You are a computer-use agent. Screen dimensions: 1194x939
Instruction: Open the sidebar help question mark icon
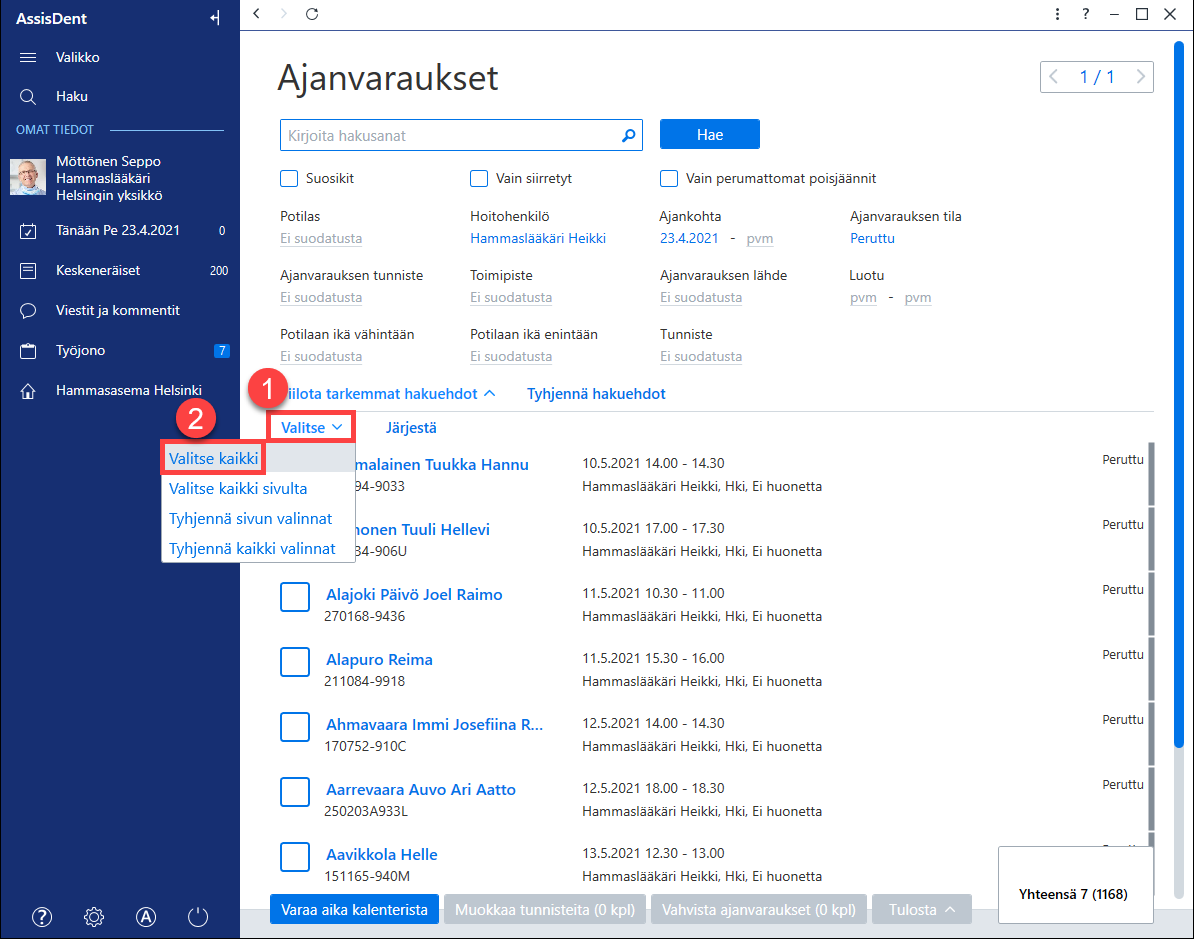coord(42,917)
